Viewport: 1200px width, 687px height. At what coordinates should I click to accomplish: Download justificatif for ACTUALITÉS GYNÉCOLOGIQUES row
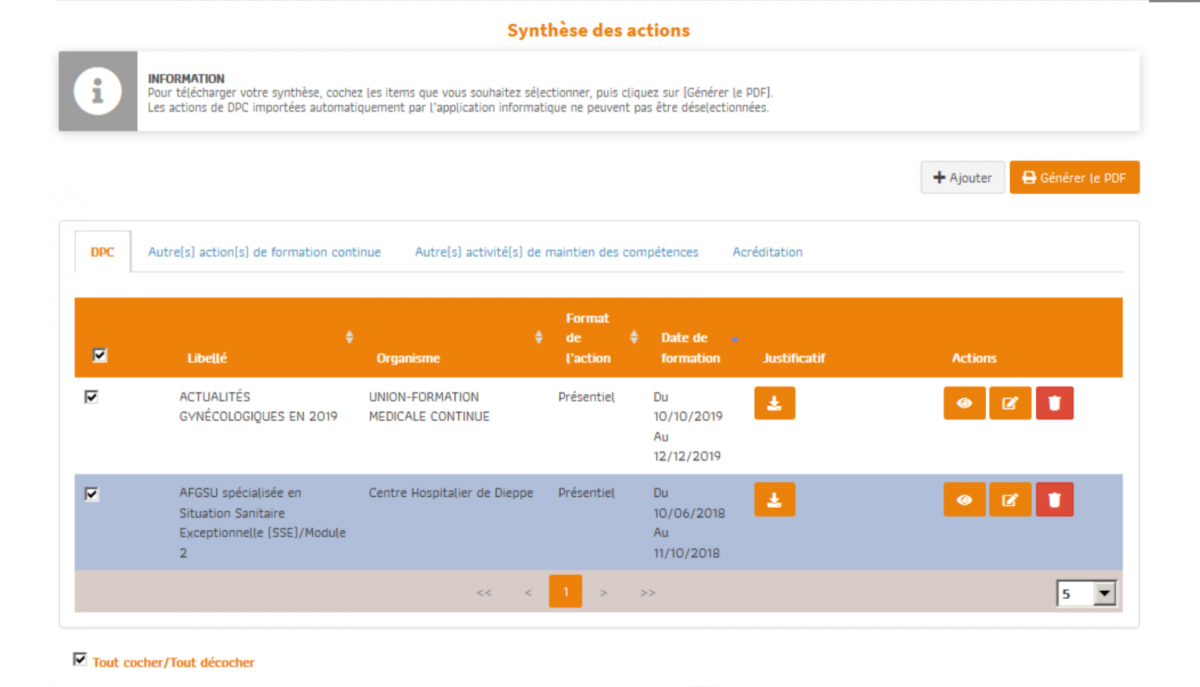click(x=774, y=403)
